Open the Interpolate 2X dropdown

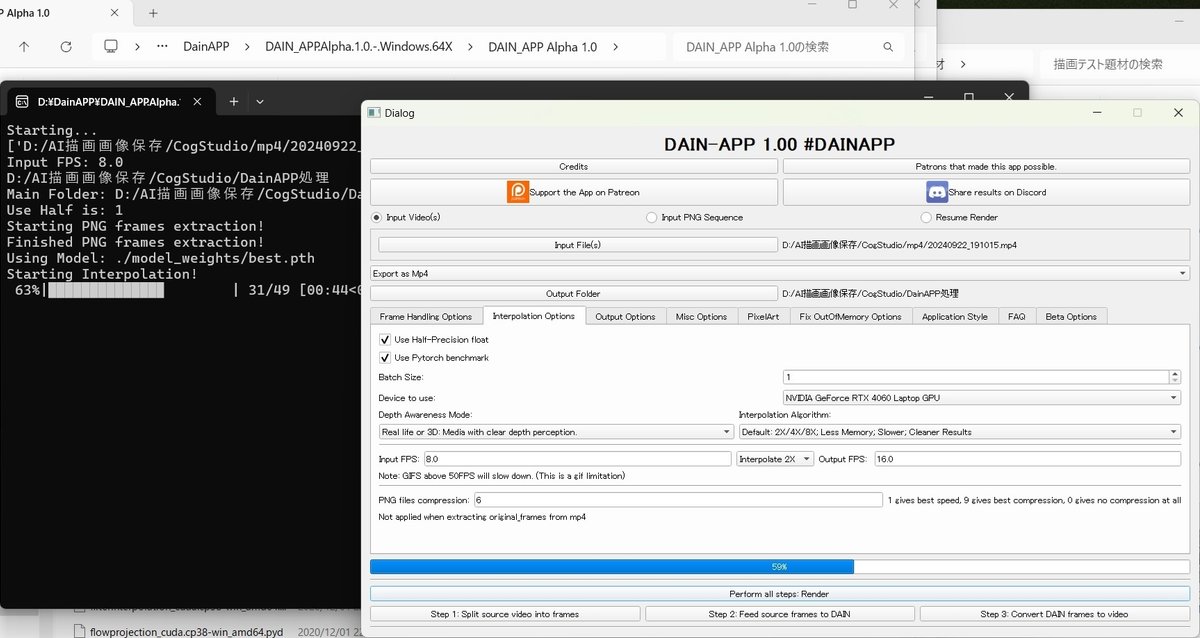pos(775,459)
